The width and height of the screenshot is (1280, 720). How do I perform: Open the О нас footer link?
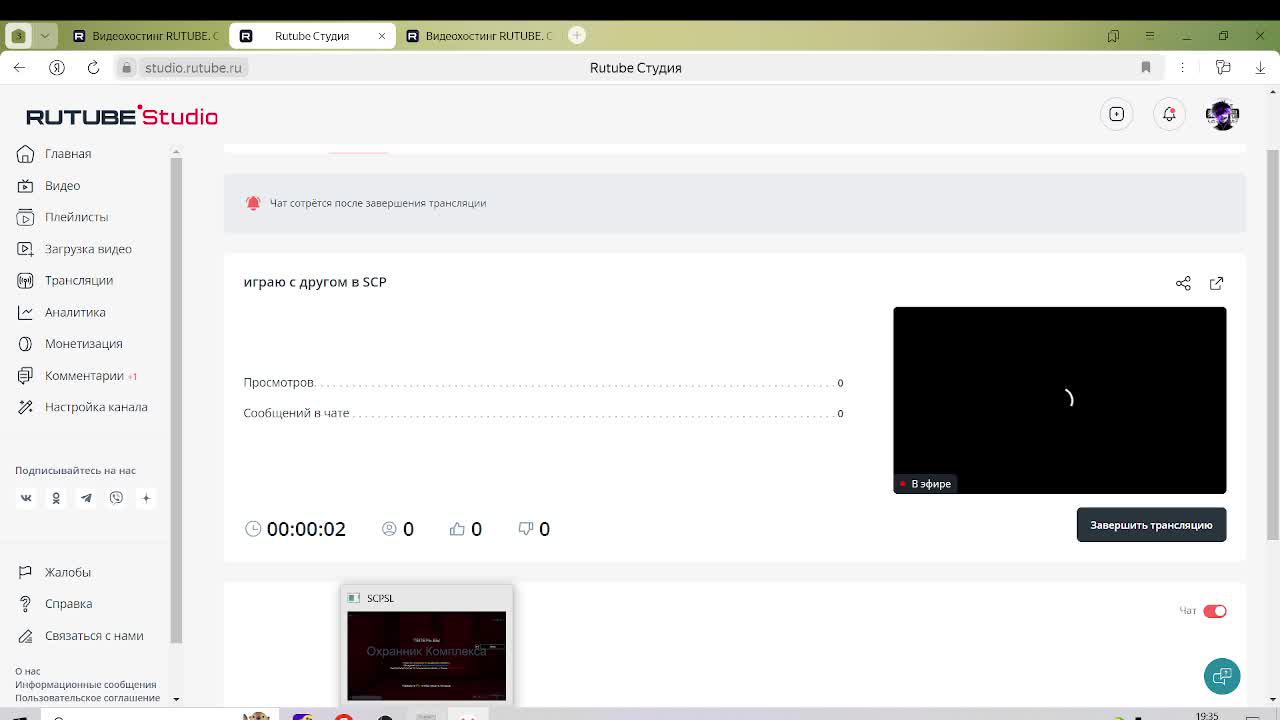pos(28,672)
